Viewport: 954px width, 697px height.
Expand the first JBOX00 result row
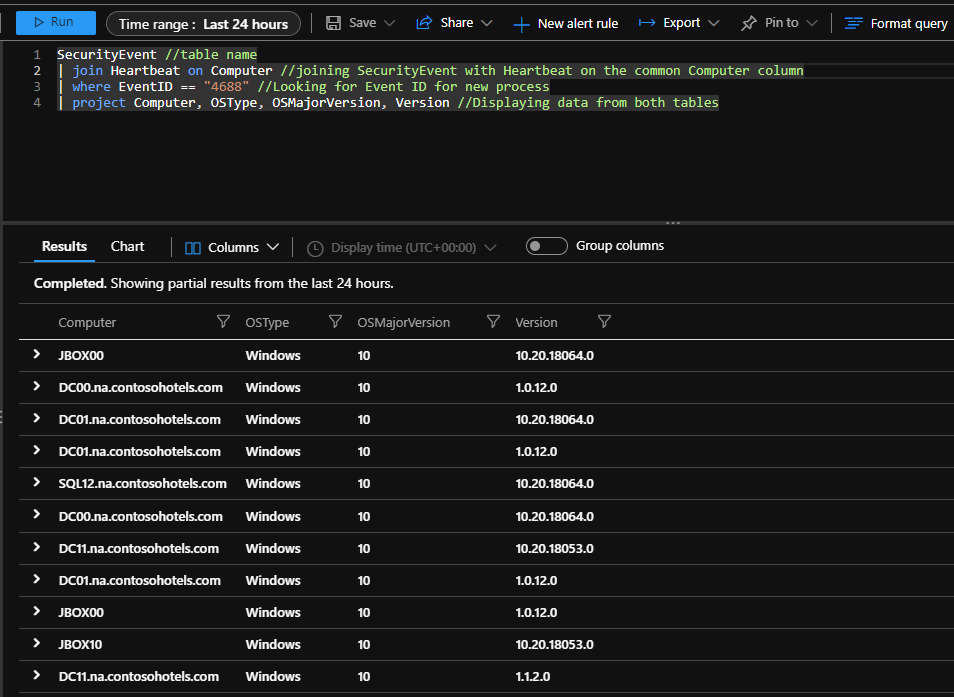37,355
